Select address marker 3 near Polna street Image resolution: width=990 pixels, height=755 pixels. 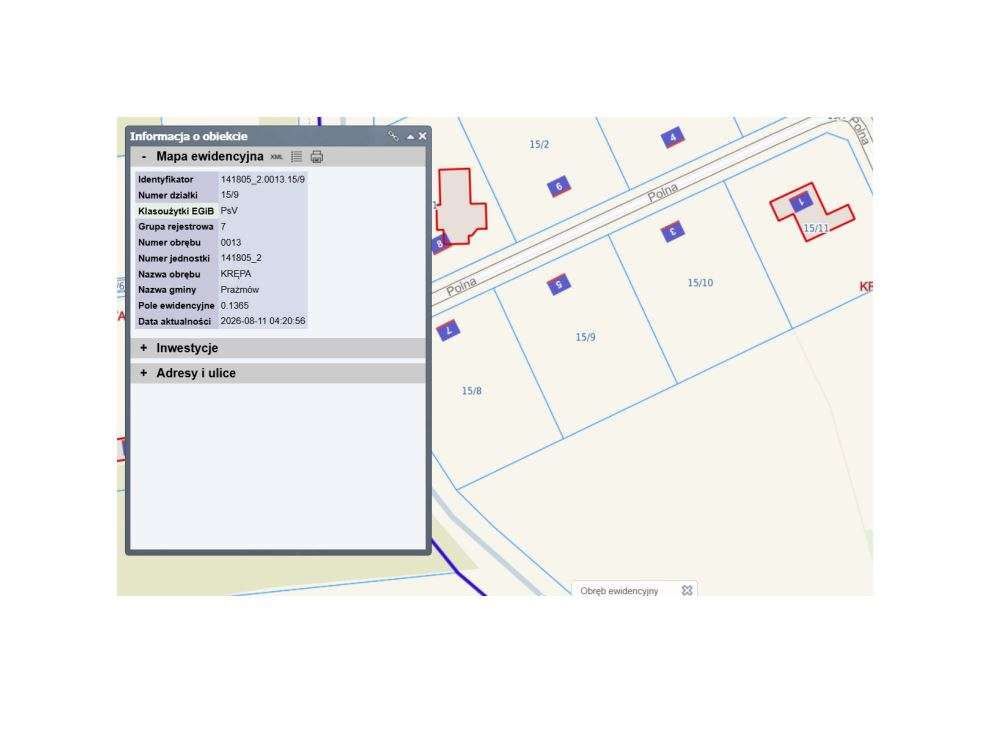[673, 232]
